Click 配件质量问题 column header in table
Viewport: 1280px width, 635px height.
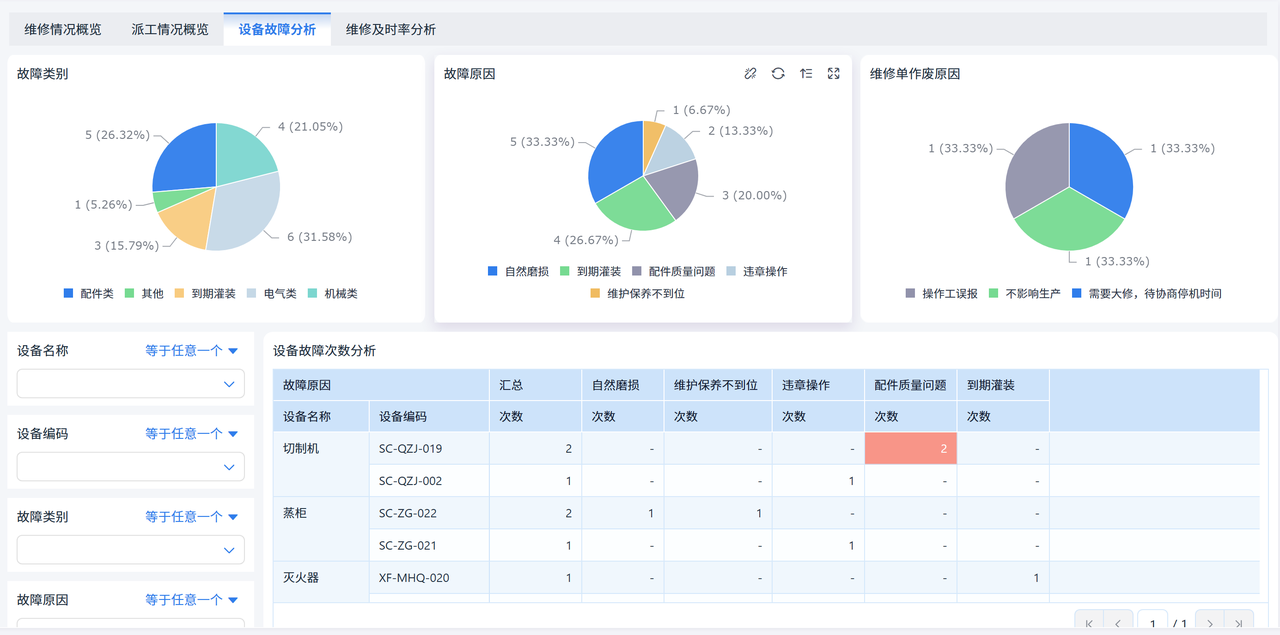pyautogui.click(x=910, y=385)
